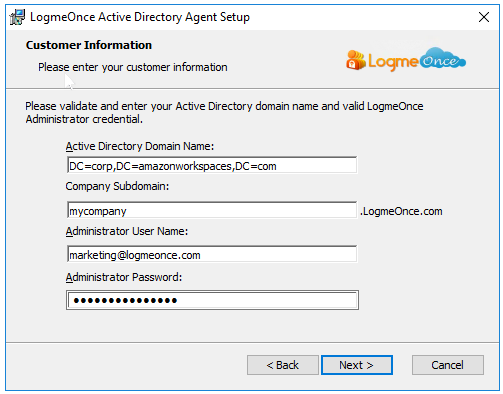Close the LogmeOnce Agent Setup window

point(484,17)
